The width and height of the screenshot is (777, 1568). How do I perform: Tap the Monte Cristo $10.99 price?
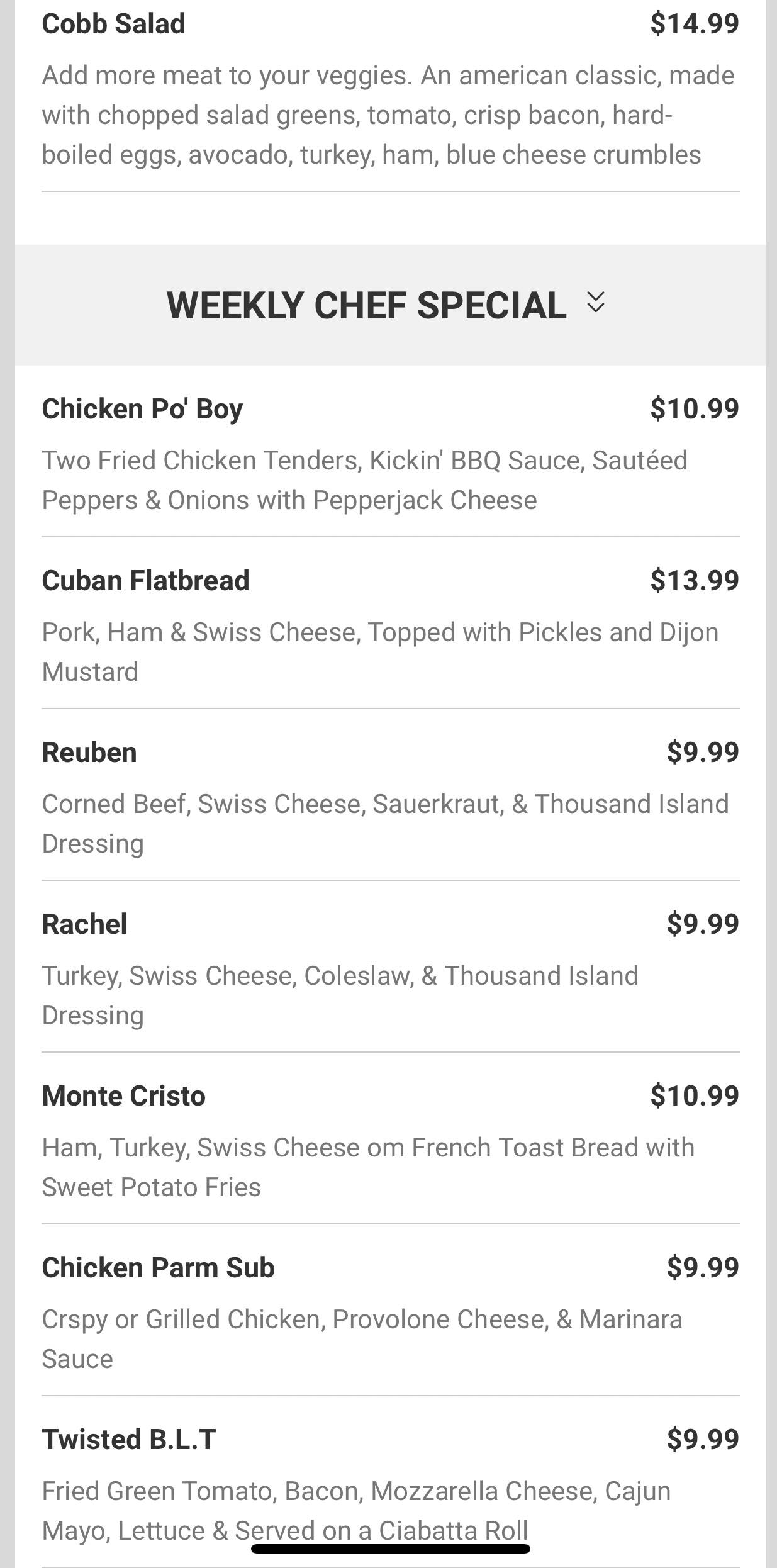[x=695, y=1095]
